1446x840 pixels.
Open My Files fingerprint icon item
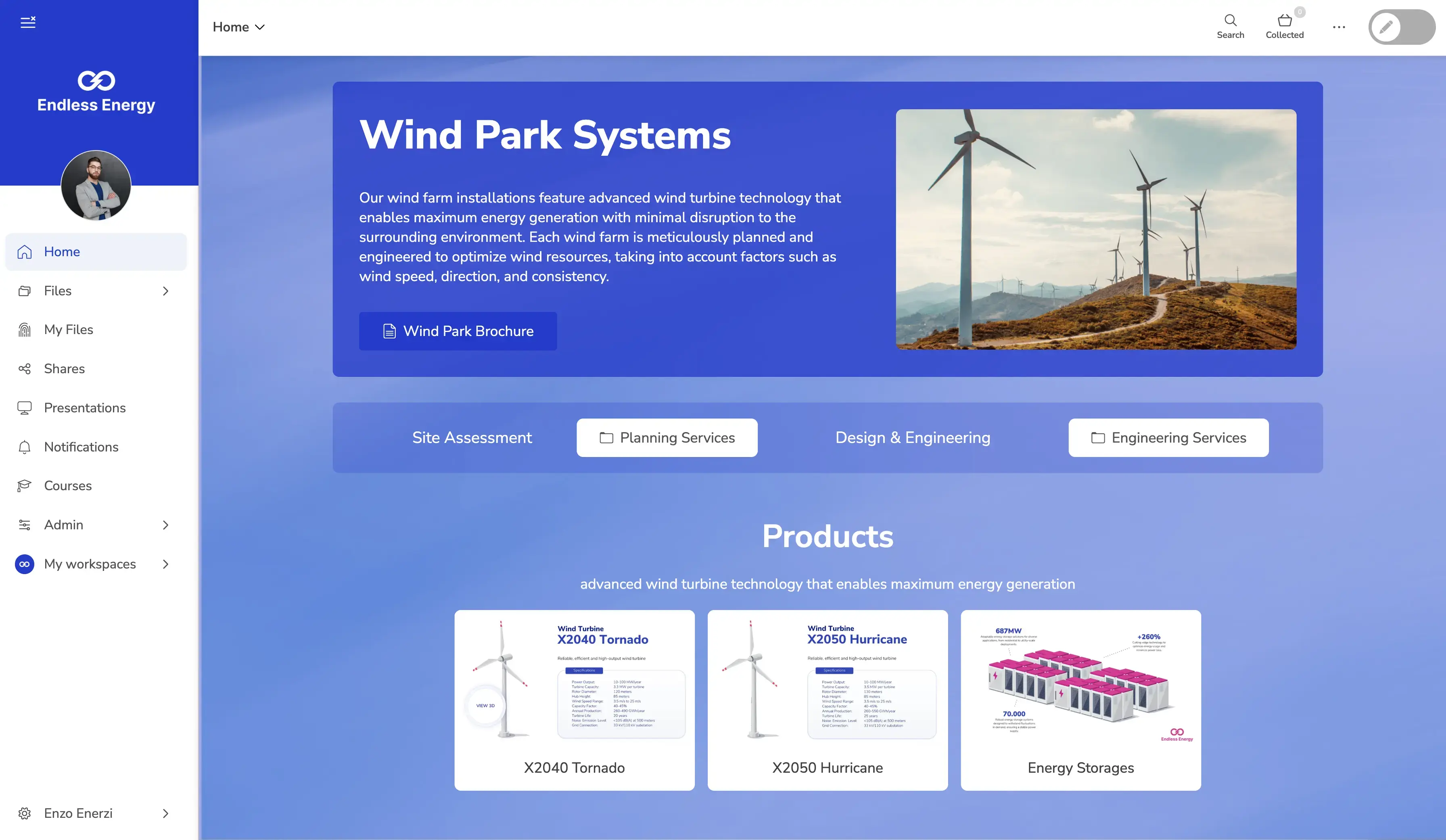68,329
